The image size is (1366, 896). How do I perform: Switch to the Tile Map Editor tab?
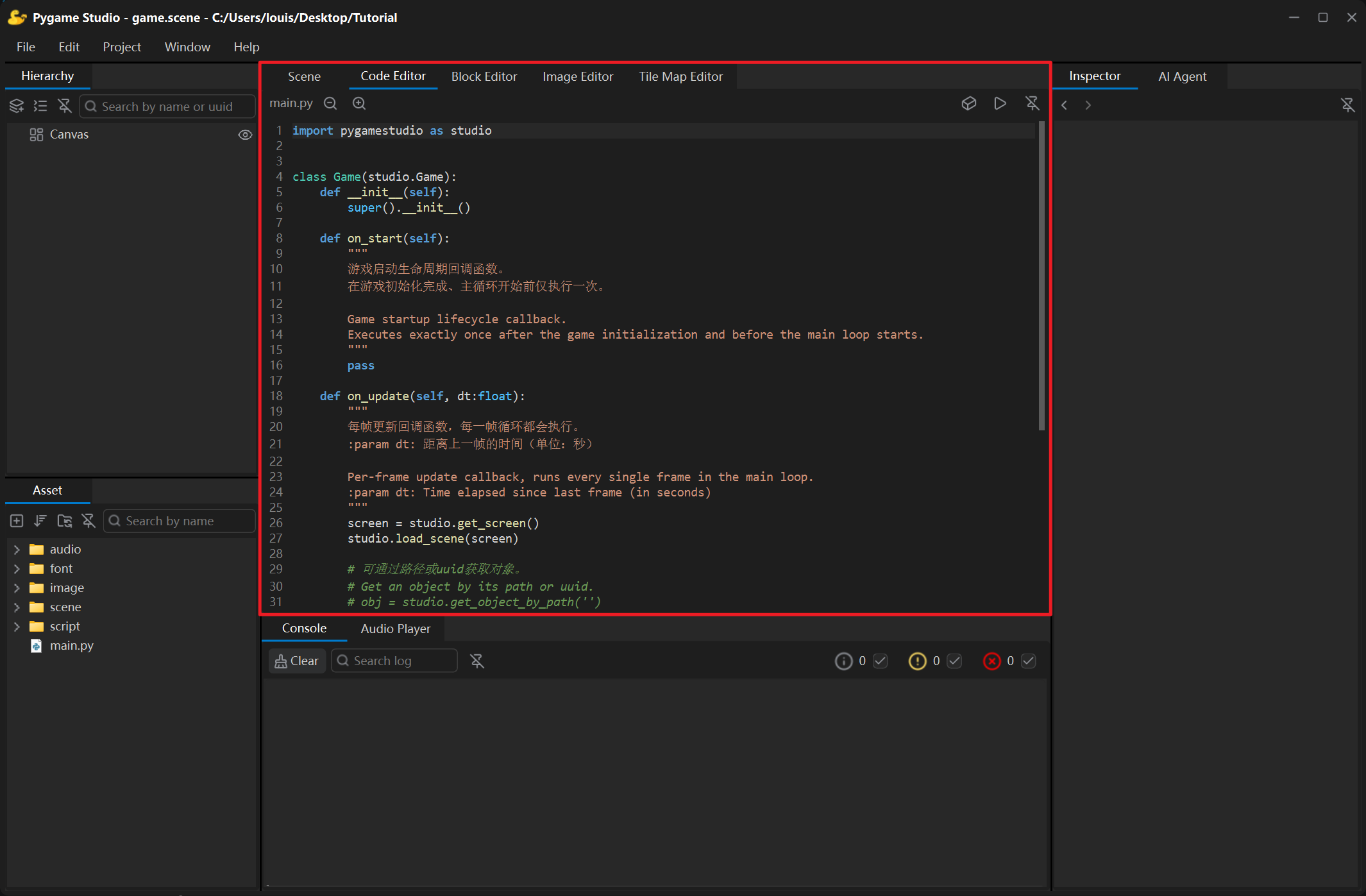coord(680,76)
